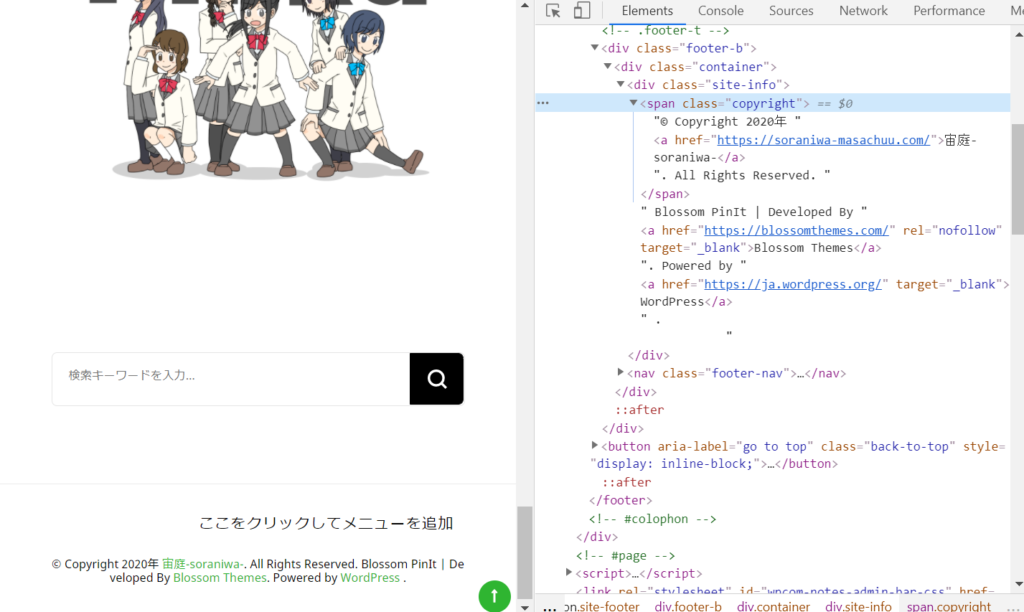Open the WordPress footer link
This screenshot has width=1024, height=612.
click(x=369, y=578)
